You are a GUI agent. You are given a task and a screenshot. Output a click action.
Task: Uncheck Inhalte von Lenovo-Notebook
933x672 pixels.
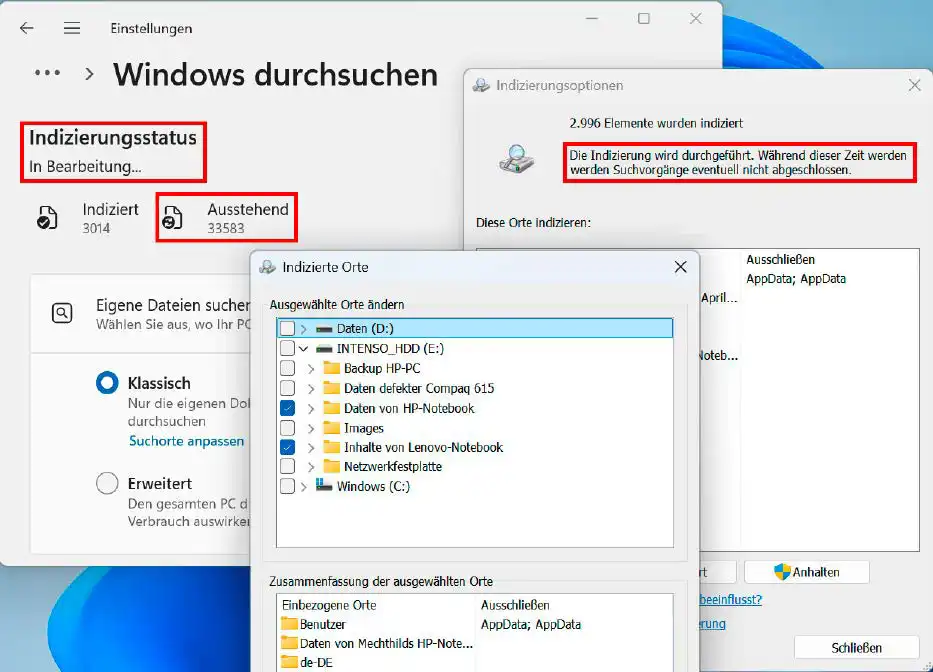pos(286,448)
